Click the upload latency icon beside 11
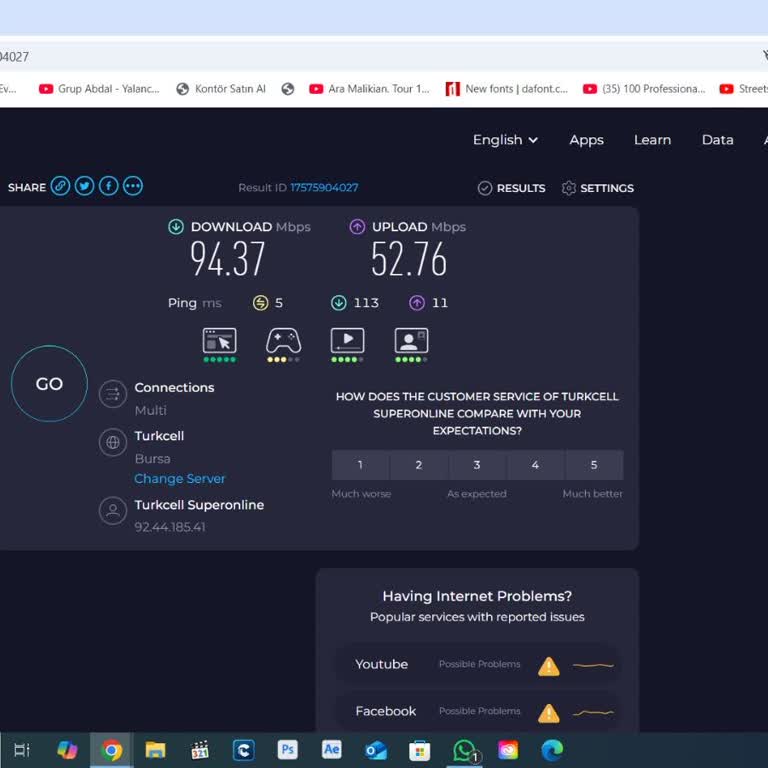The height and width of the screenshot is (768, 768). click(x=417, y=303)
